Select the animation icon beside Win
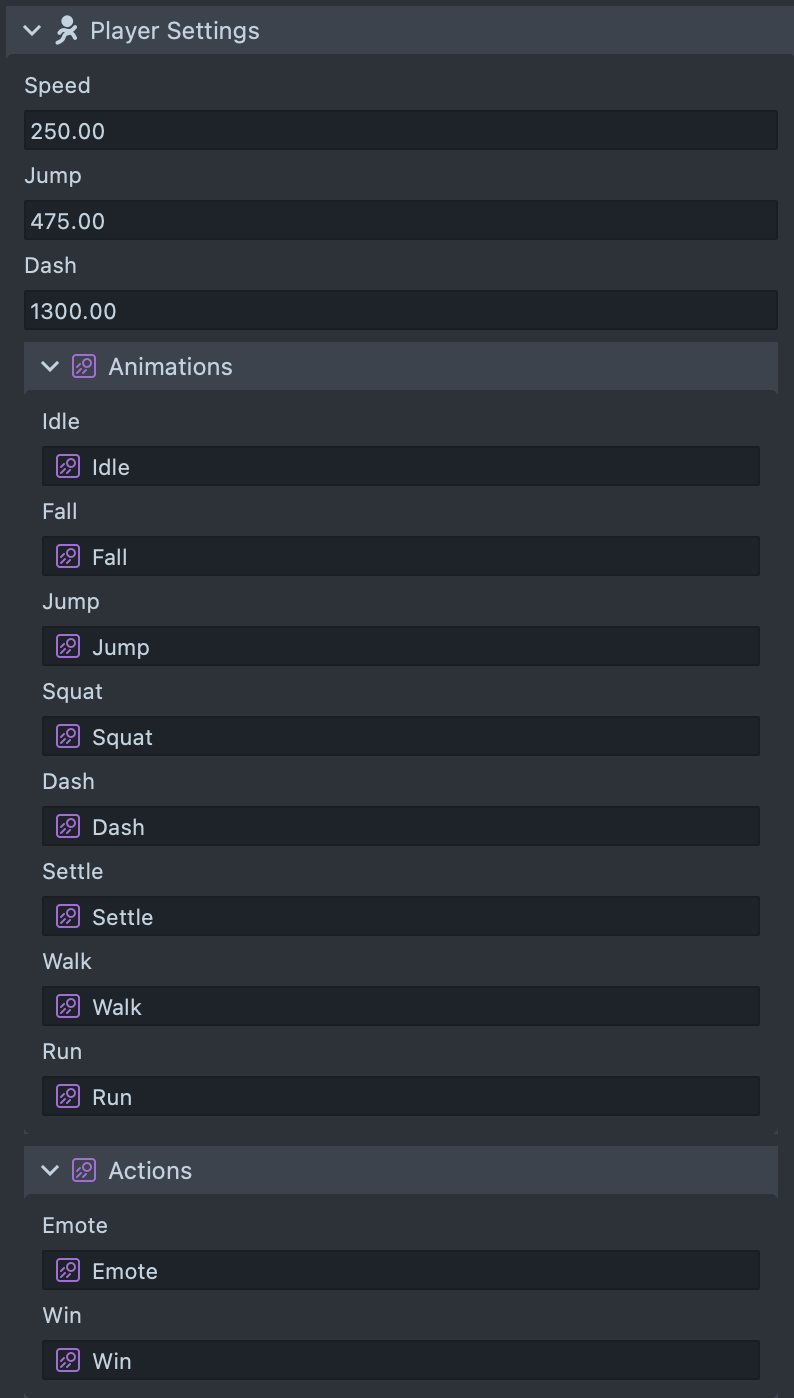 (66, 1360)
